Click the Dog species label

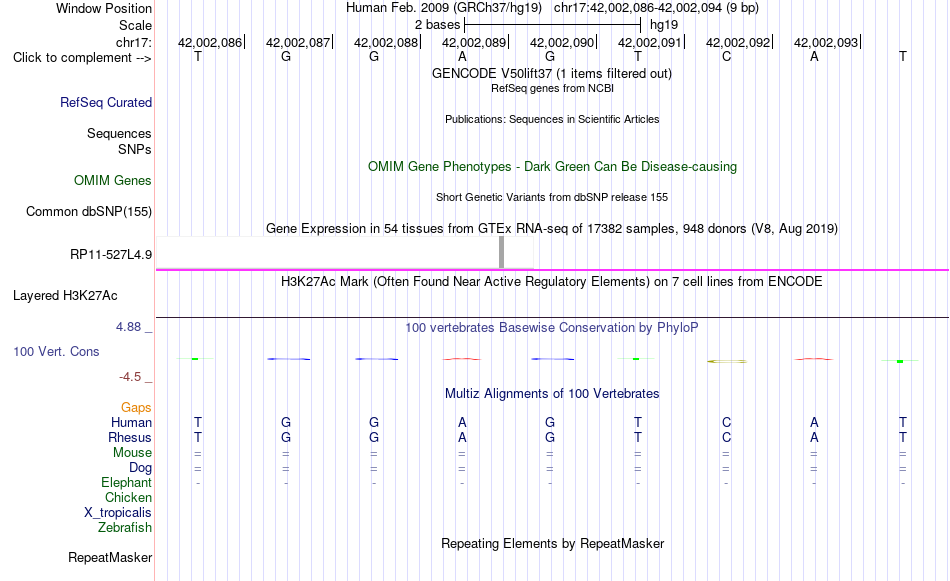[140, 468]
